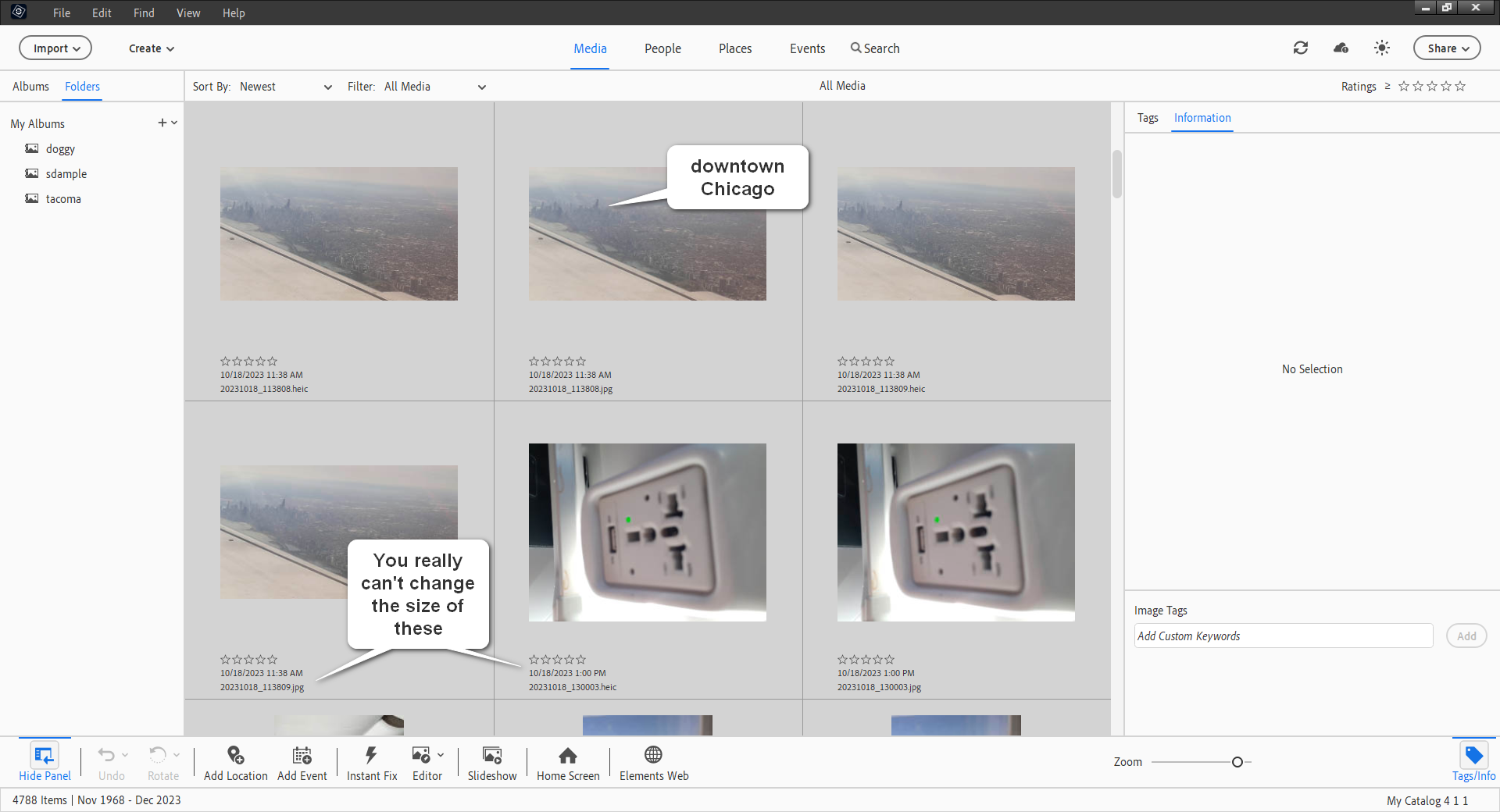Expand the Create menu
Screen dimensions: 1500x812
(x=151, y=48)
